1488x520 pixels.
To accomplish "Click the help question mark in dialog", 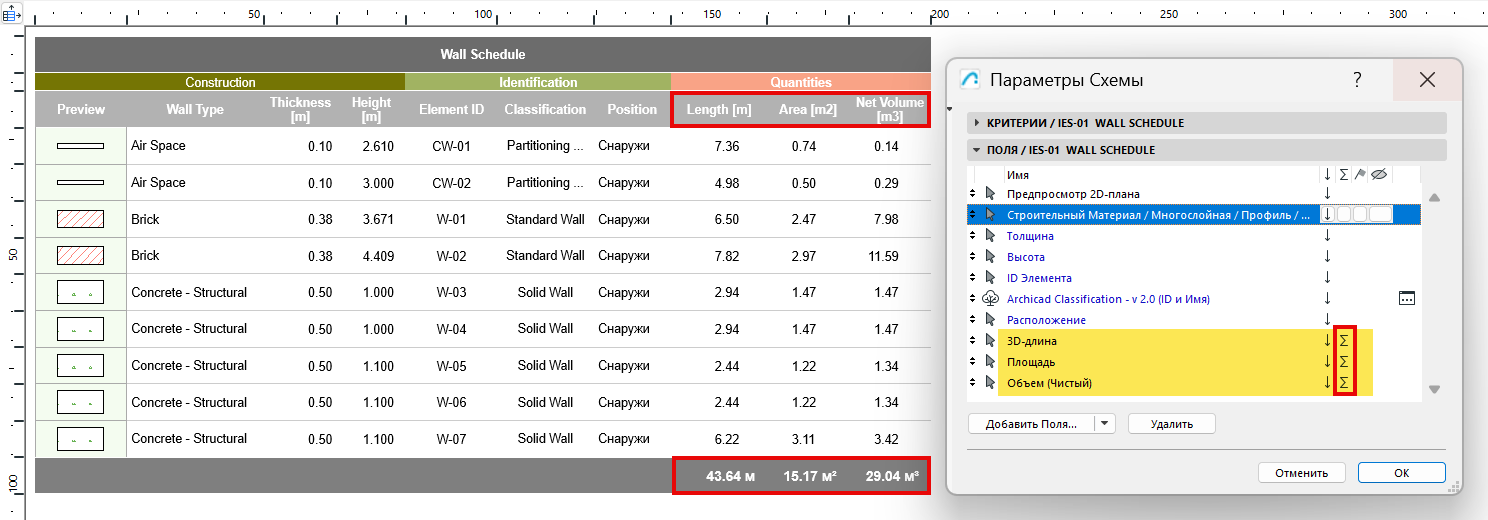I will [1357, 80].
